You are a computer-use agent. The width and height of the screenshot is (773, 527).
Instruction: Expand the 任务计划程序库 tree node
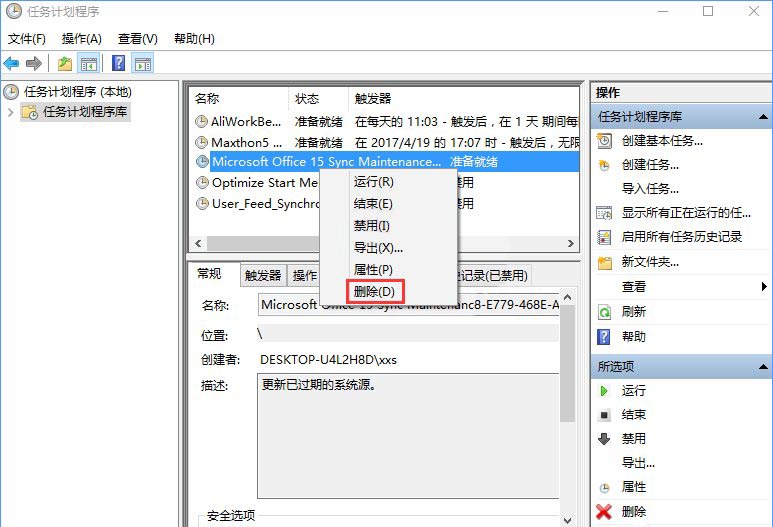point(11,112)
